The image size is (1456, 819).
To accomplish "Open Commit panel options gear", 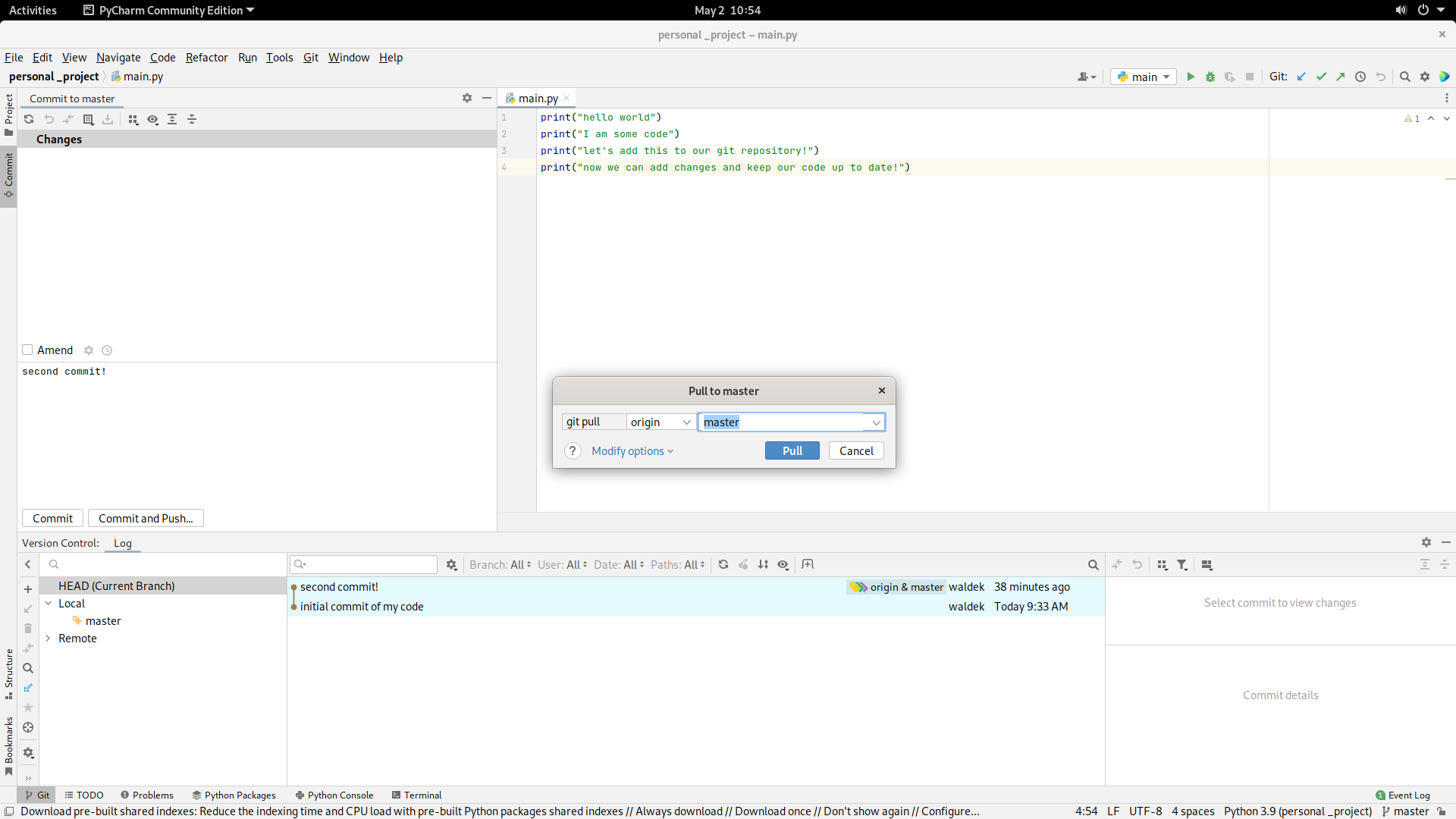I will coord(467,98).
